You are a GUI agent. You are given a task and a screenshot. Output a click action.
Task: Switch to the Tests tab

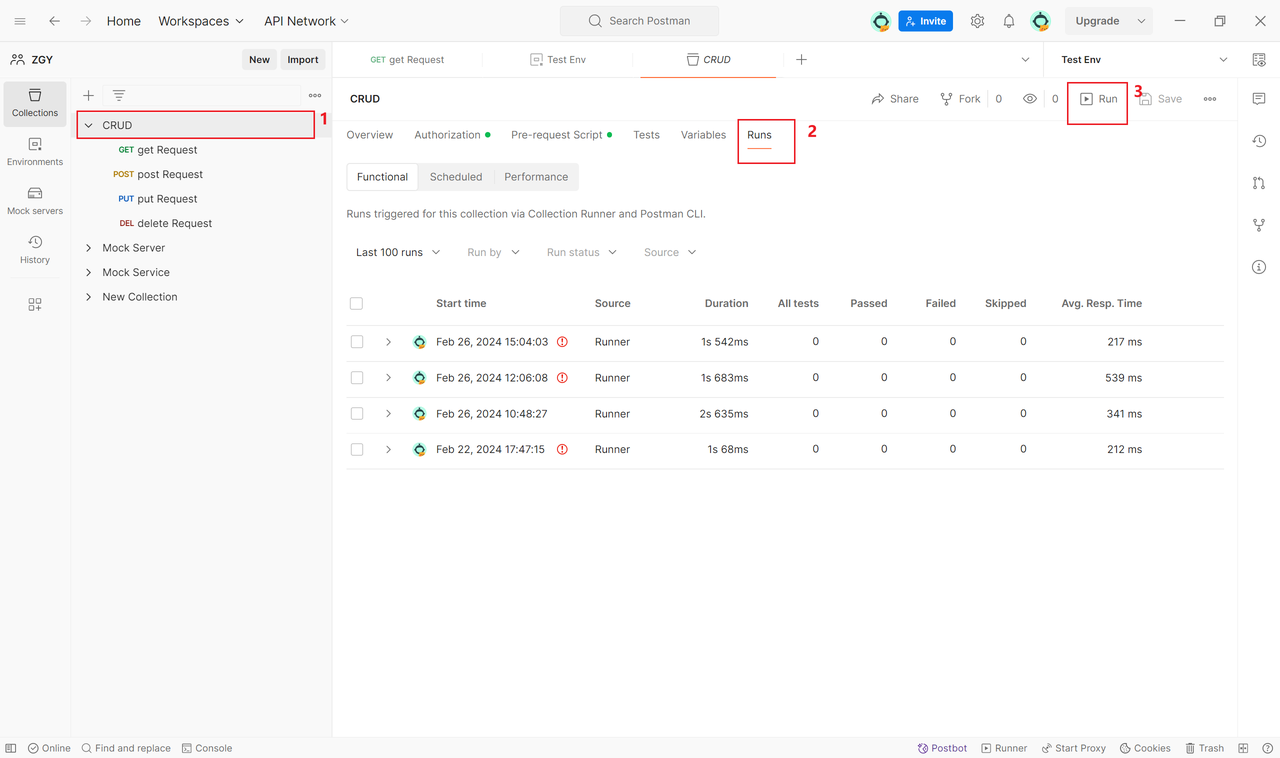coord(646,135)
